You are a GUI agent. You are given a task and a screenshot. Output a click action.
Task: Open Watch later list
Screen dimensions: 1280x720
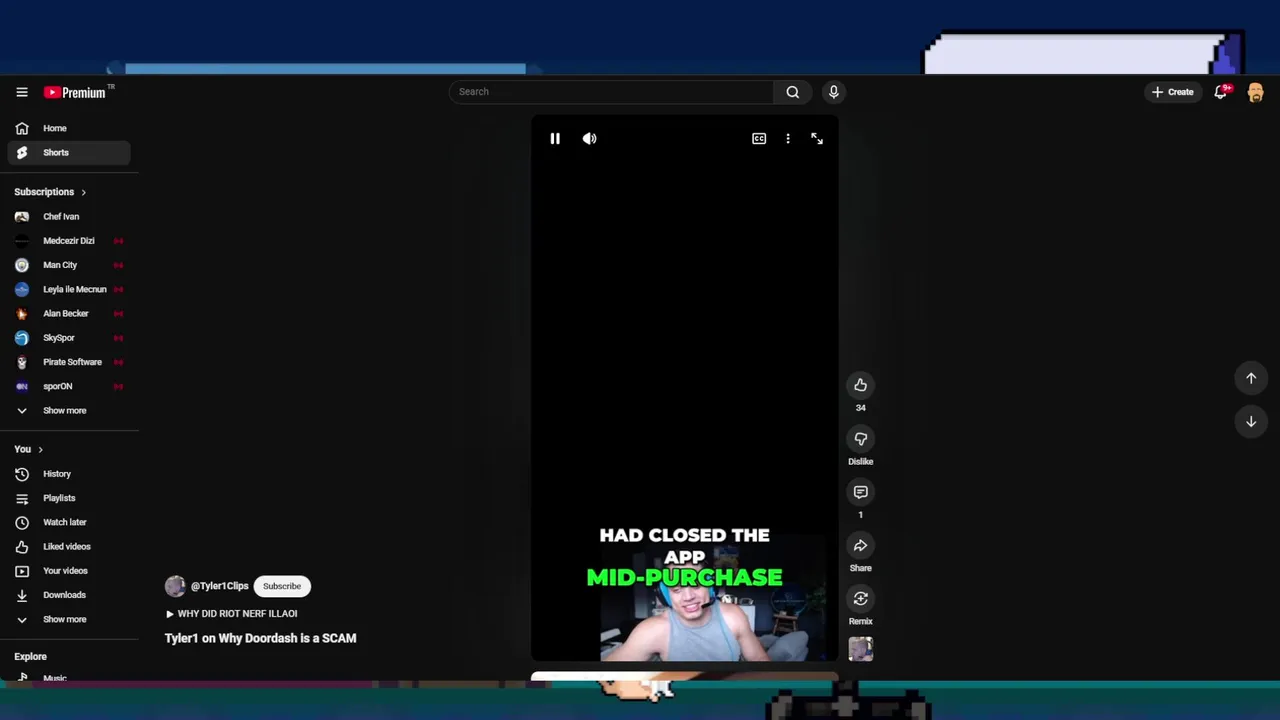tap(69, 522)
